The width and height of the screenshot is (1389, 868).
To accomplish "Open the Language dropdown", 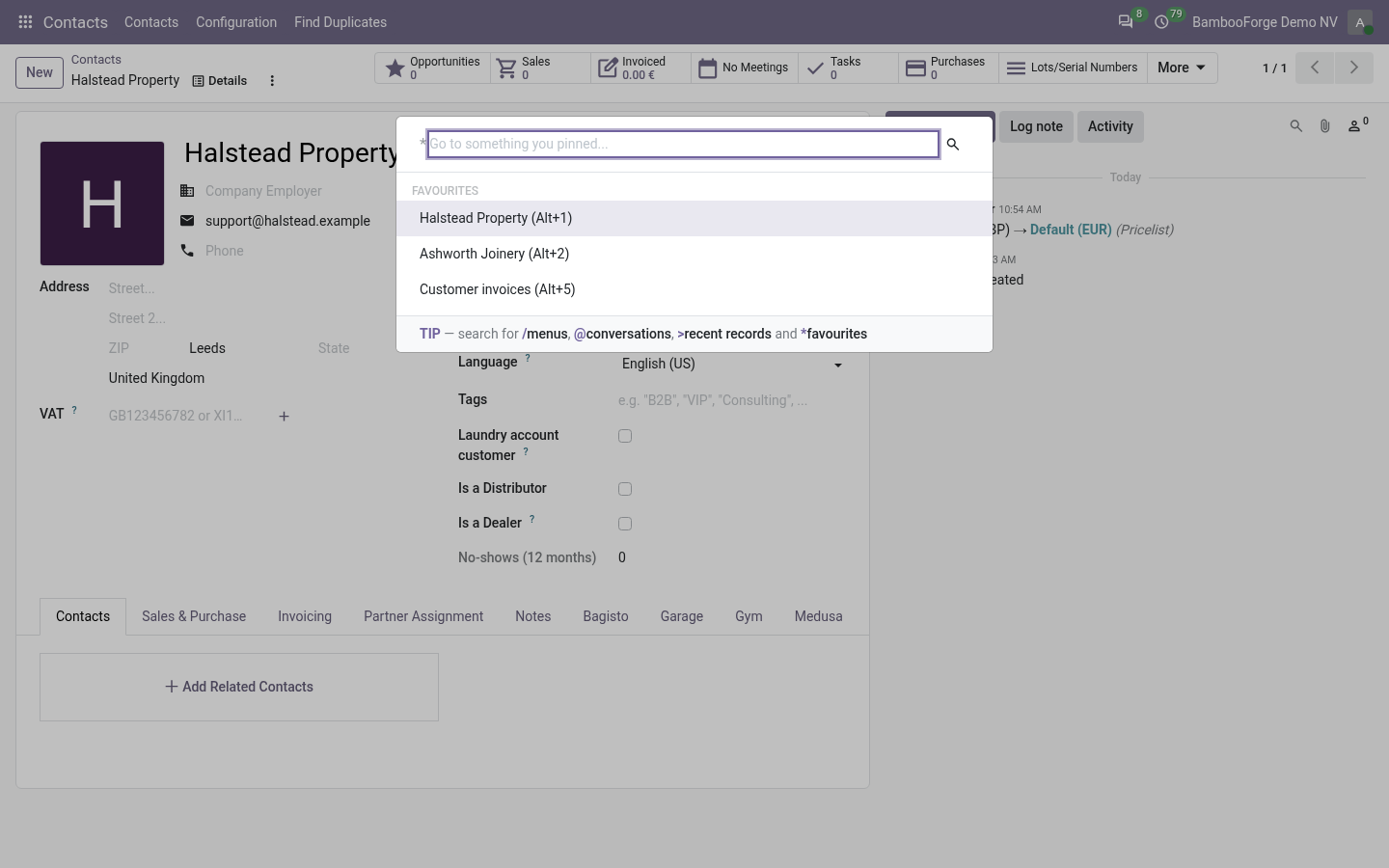I will point(732,364).
